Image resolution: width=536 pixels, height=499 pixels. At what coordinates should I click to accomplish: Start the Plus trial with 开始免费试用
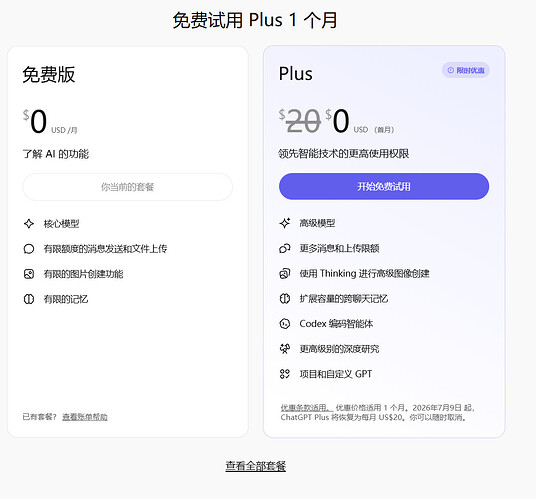point(384,187)
